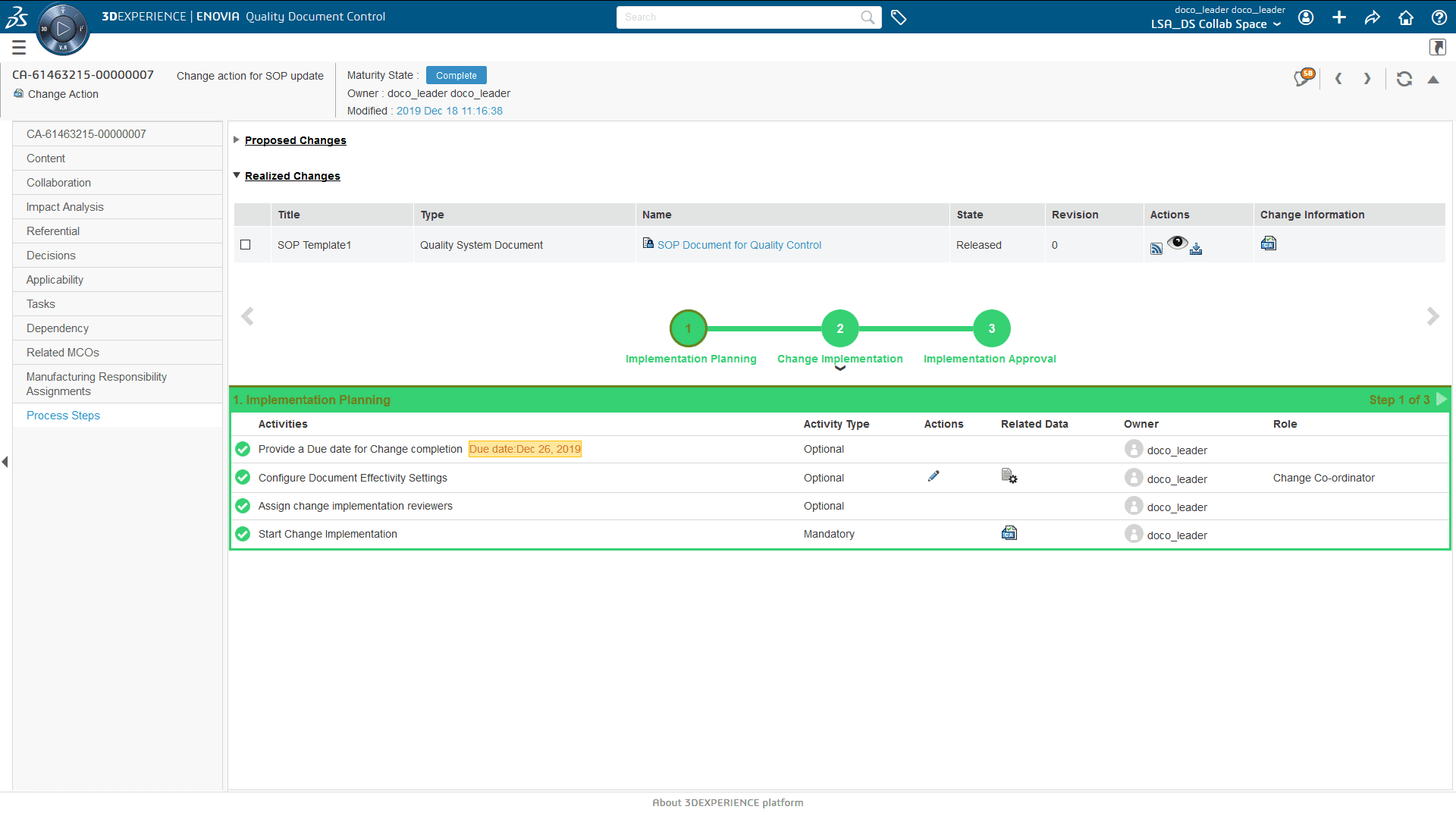
Task: Select the Impact Analysis sidebar item
Action: (x=65, y=207)
